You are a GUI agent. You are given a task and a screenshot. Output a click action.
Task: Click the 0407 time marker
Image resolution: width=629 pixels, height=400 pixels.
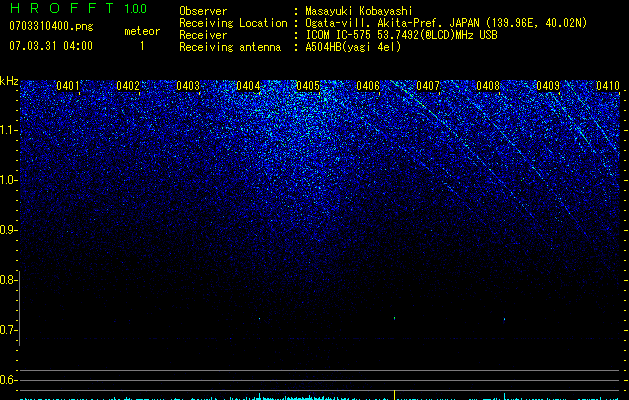pyautogui.click(x=428, y=86)
